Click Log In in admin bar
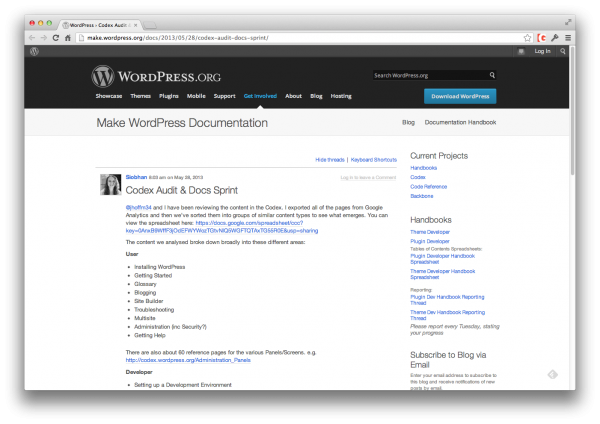600x424 pixels. [x=542, y=51]
